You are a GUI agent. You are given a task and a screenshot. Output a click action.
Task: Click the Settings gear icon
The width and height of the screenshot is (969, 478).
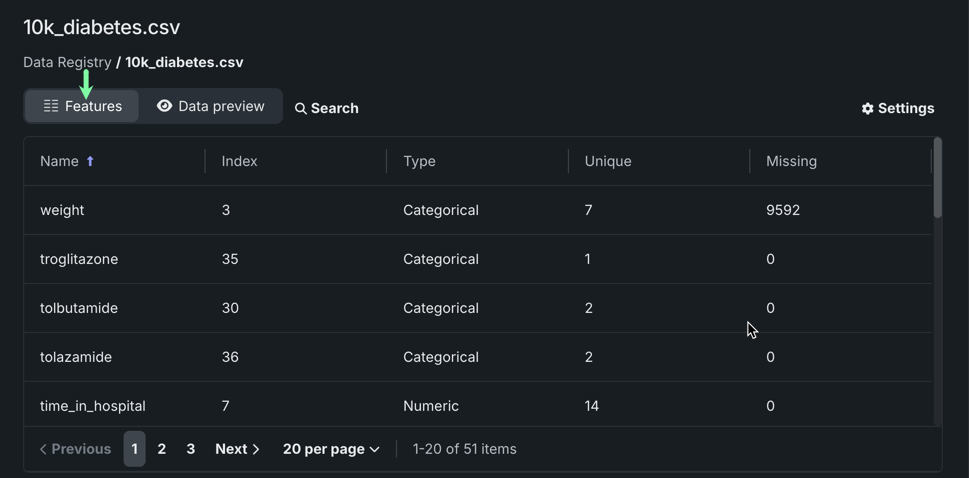[867, 108]
